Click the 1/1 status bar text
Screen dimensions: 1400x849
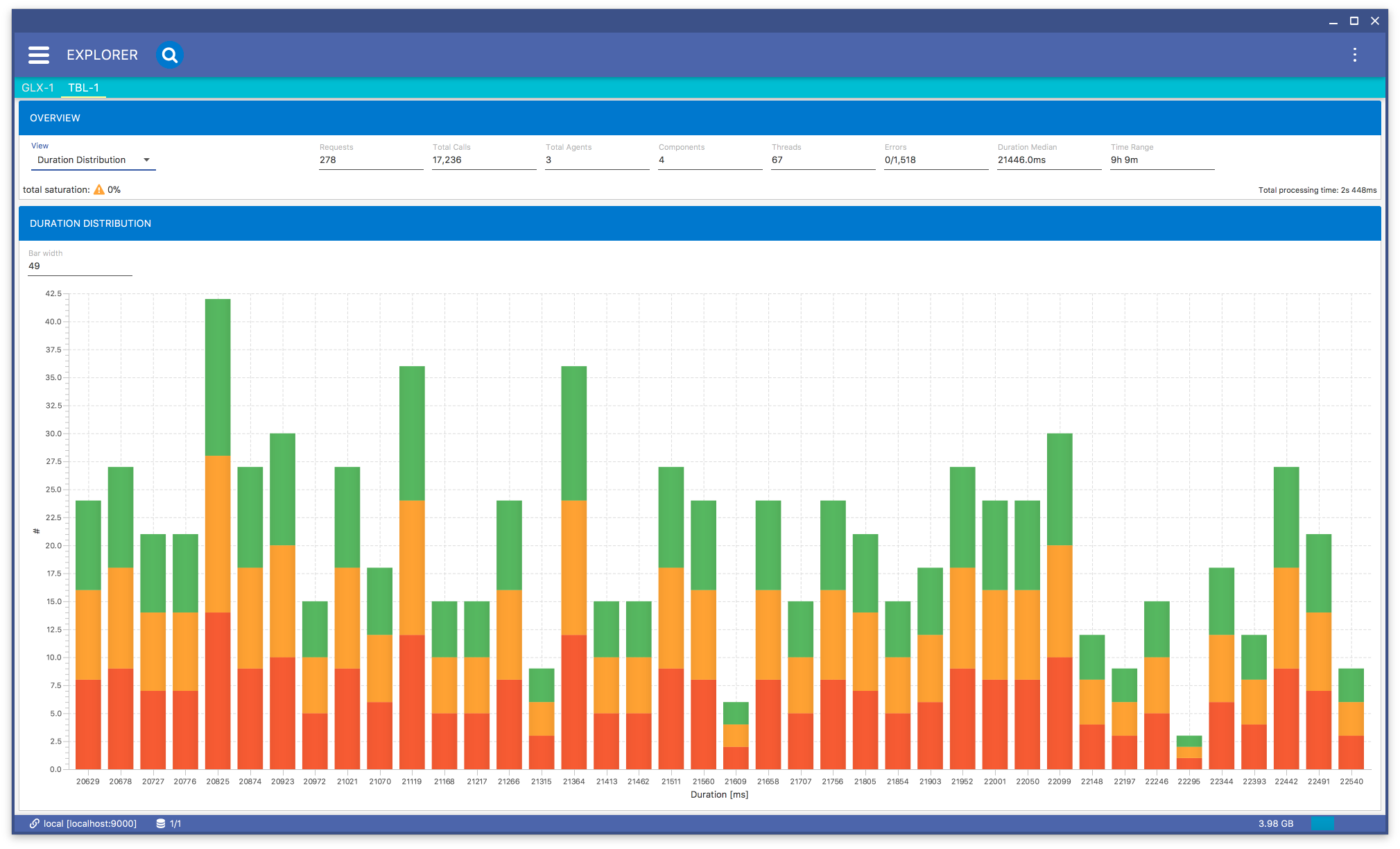tap(175, 823)
